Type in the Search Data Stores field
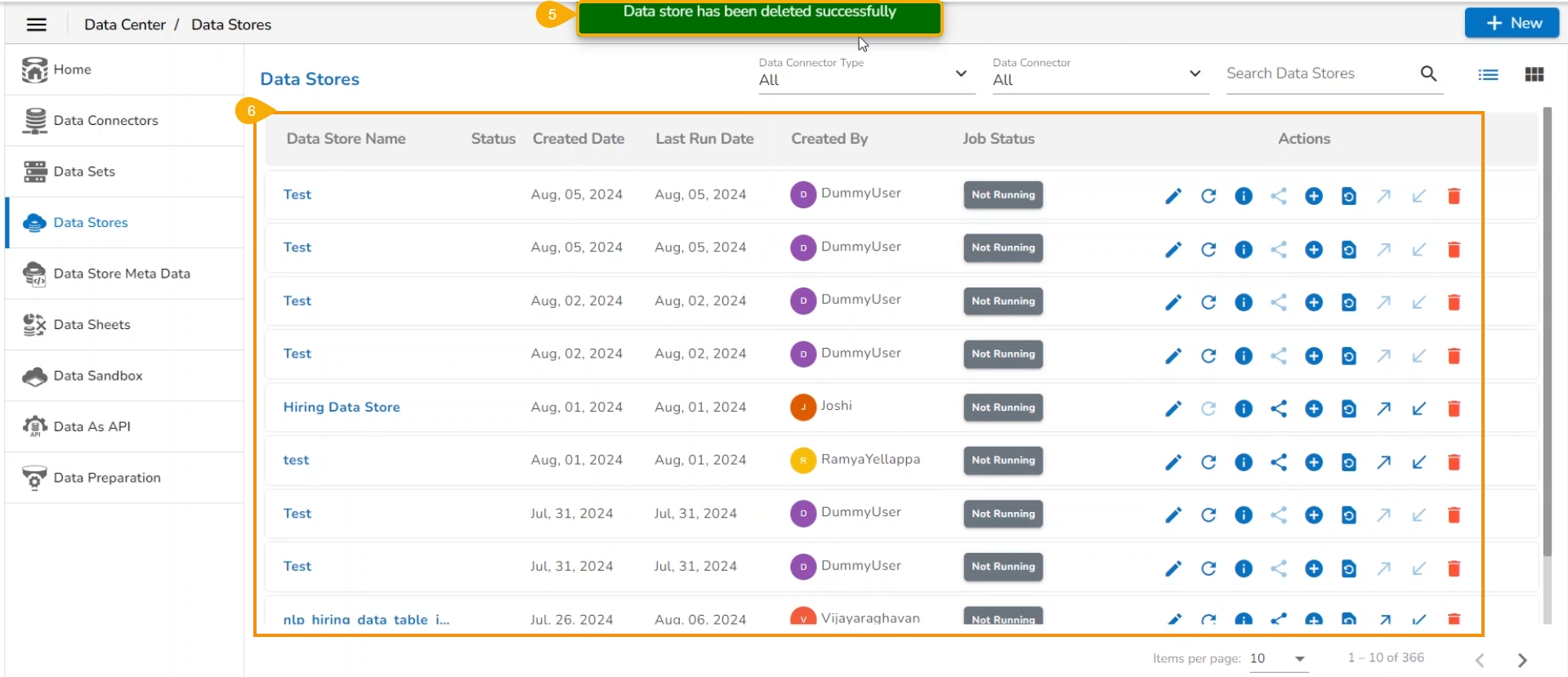The width and height of the screenshot is (1568, 677). pos(1319,73)
